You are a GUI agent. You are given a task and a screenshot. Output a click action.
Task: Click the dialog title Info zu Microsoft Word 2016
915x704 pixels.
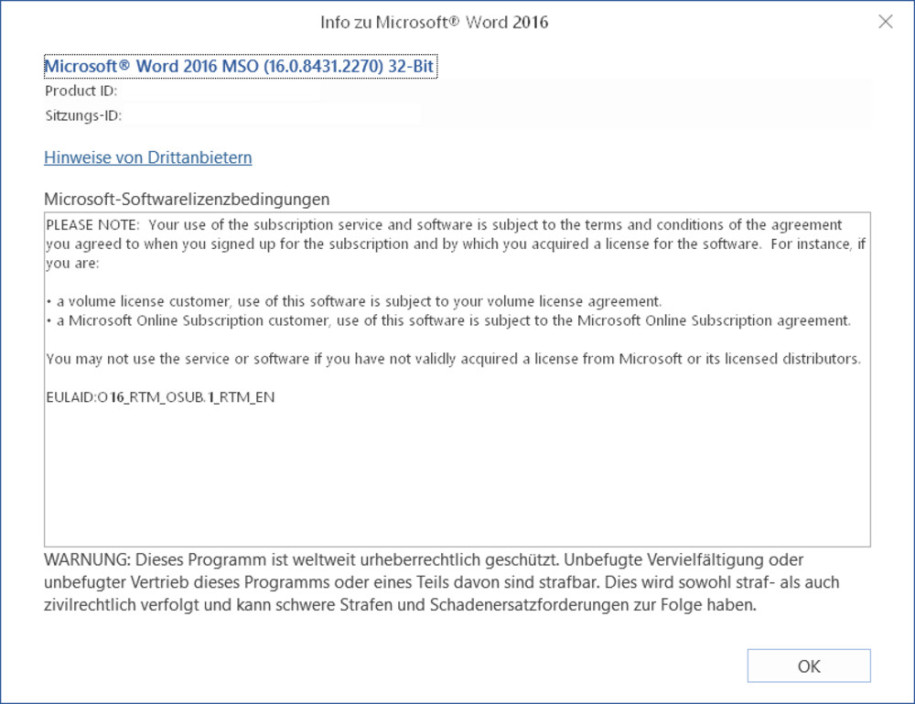click(x=434, y=22)
